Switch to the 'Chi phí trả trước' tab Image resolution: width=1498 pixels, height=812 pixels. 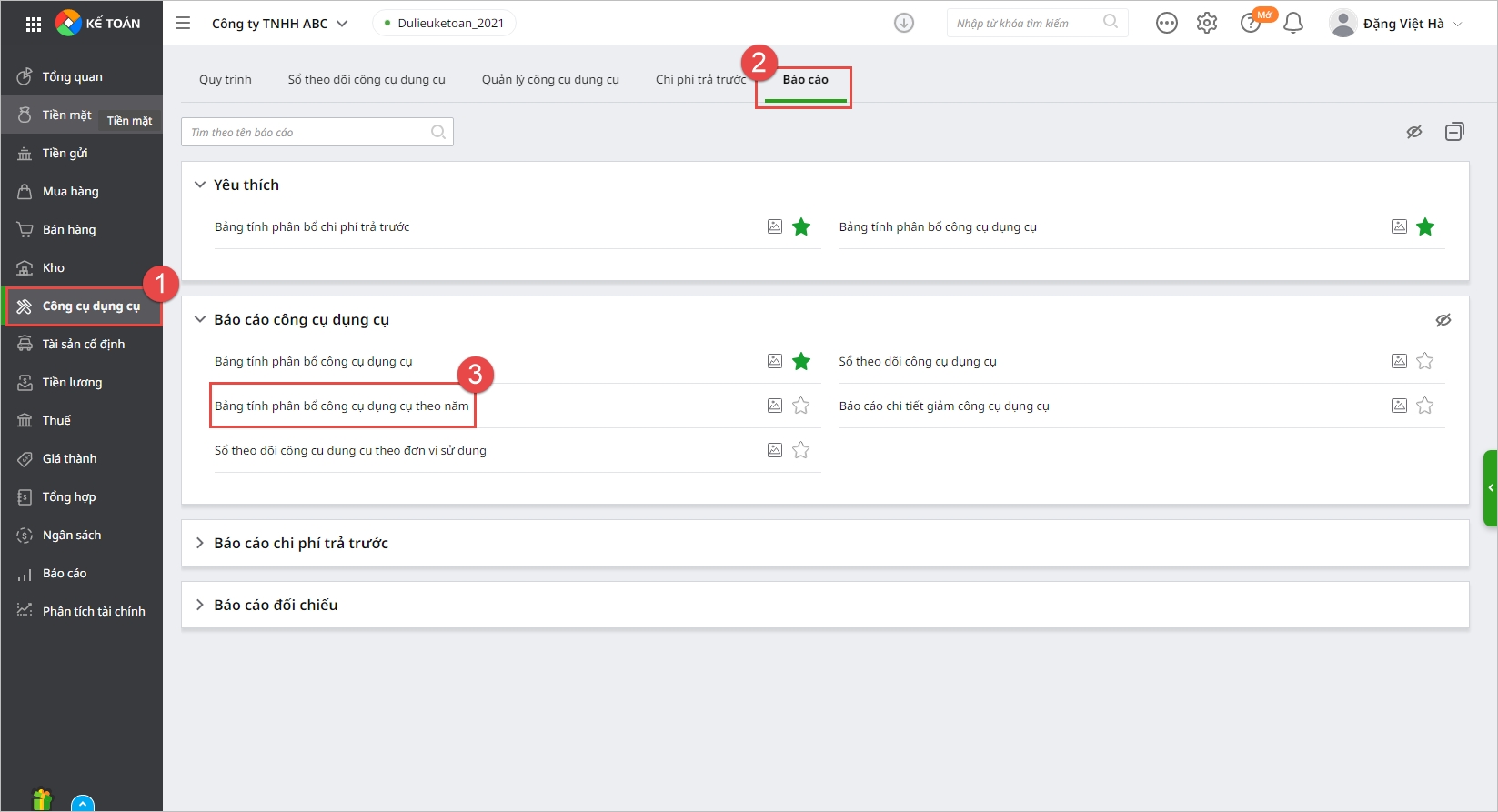pos(700,80)
